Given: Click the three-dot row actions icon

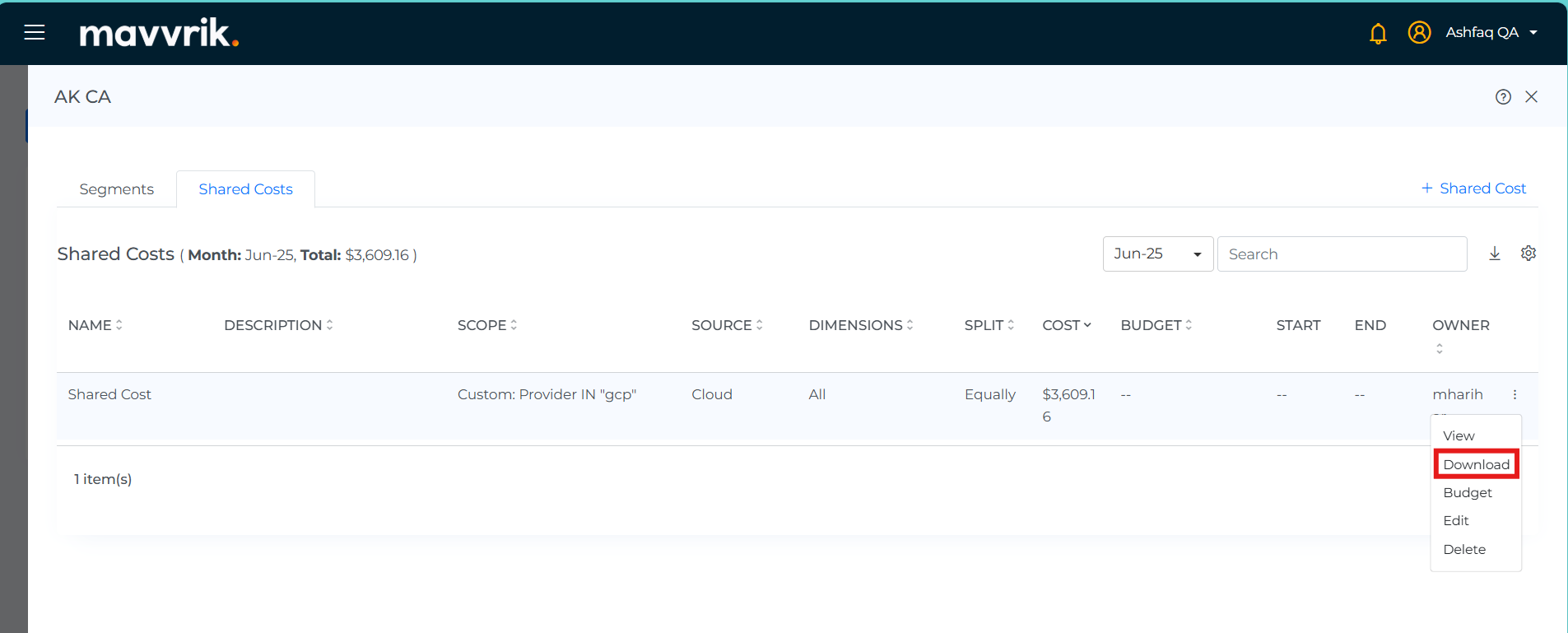Looking at the screenshot, I should [1514, 394].
